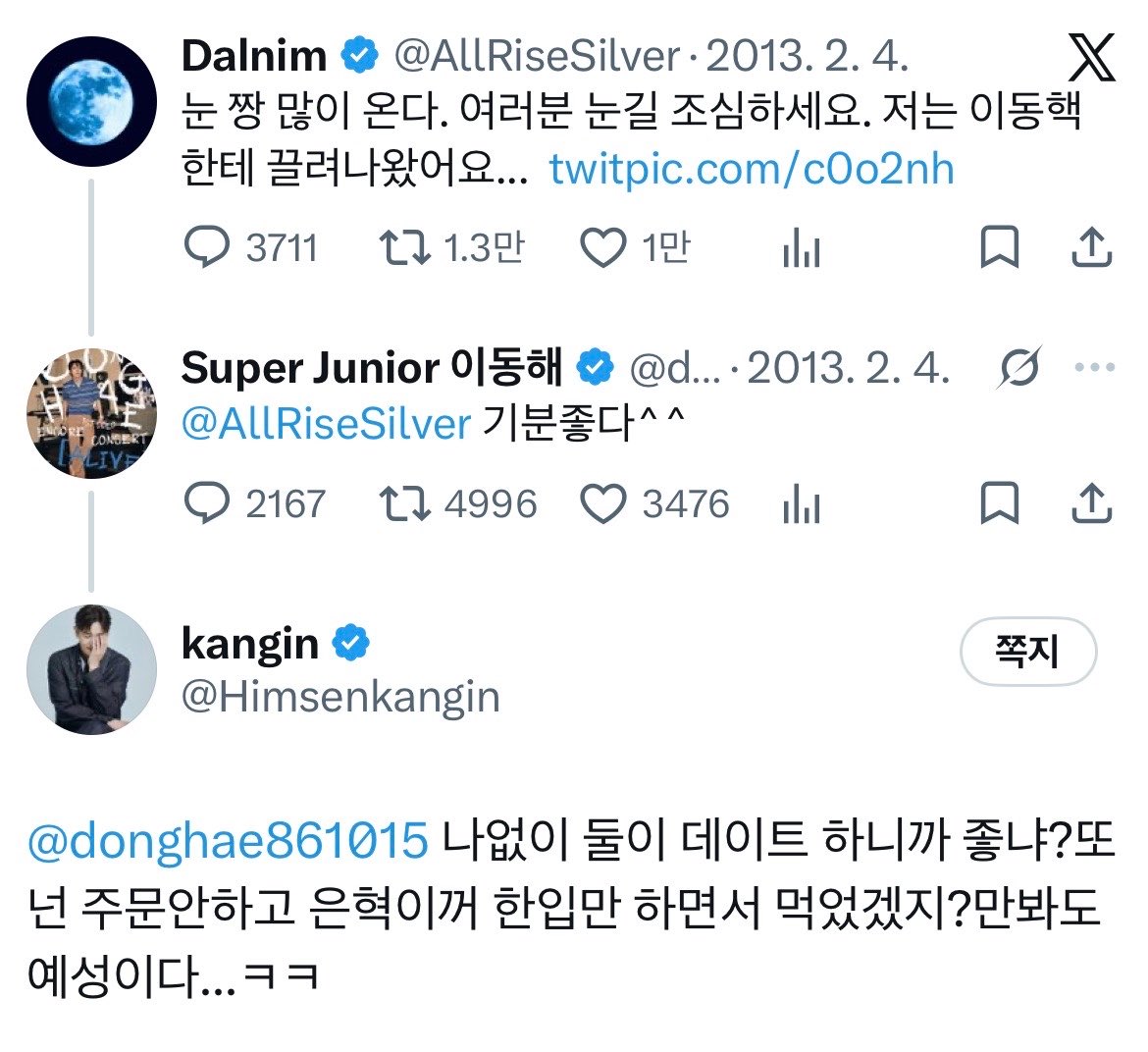Image resolution: width=1148 pixels, height=1052 pixels.
Task: Click the 쪽지 message button
Action: (1028, 651)
